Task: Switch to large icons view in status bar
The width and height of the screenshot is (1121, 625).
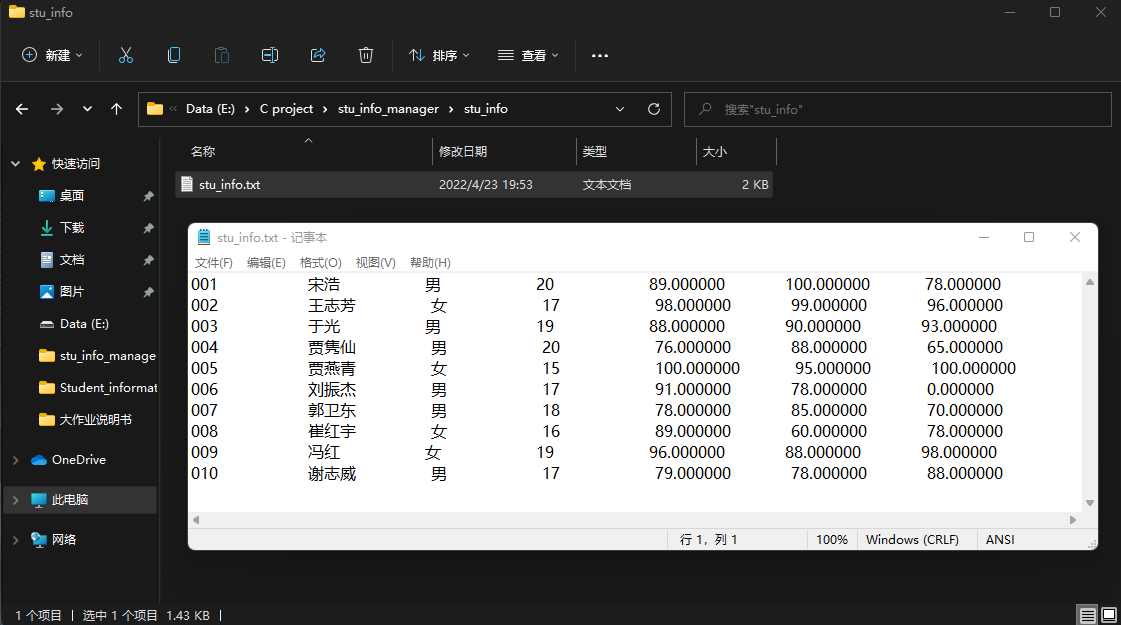Action: tap(1108, 615)
